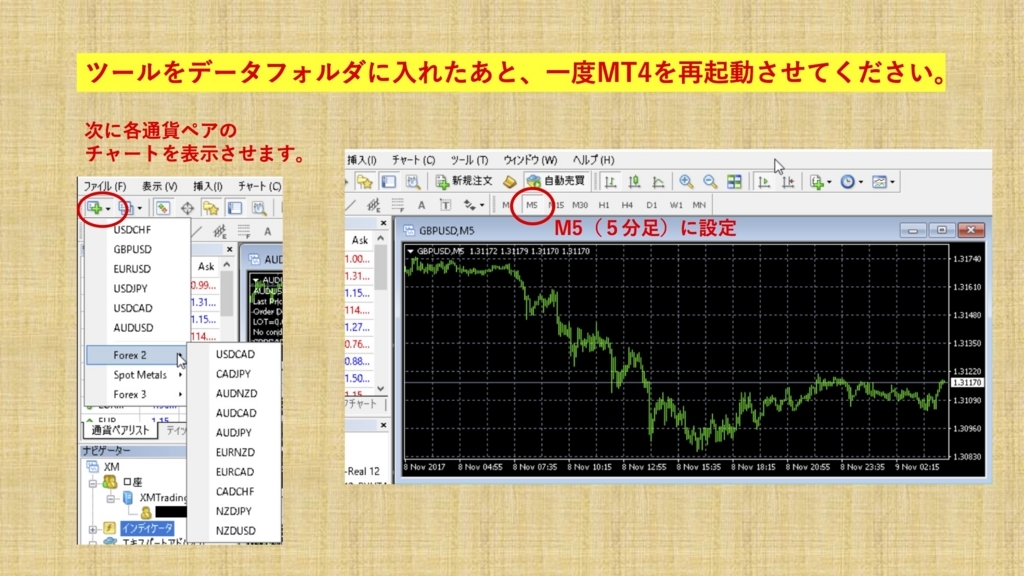Click 新規注文 new order button
Viewport: 1024px width, 576px height.
[x=464, y=181]
